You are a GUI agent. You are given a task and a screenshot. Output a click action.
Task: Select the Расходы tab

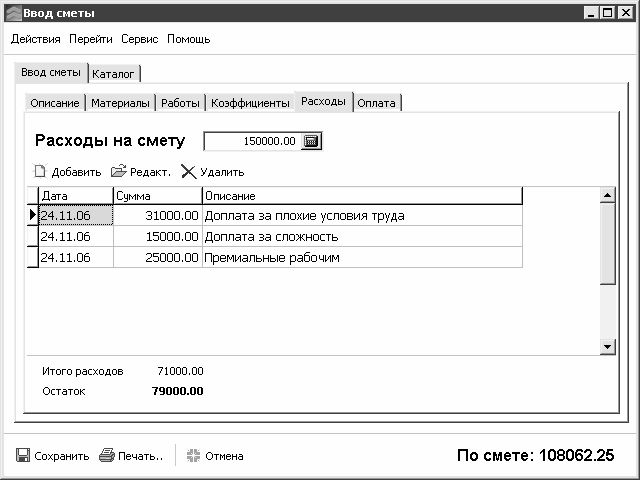323,102
